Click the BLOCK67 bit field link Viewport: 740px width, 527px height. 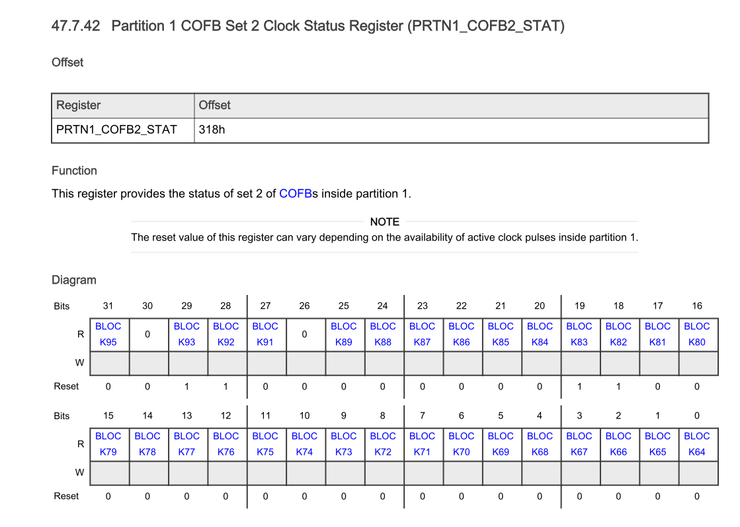[579, 444]
